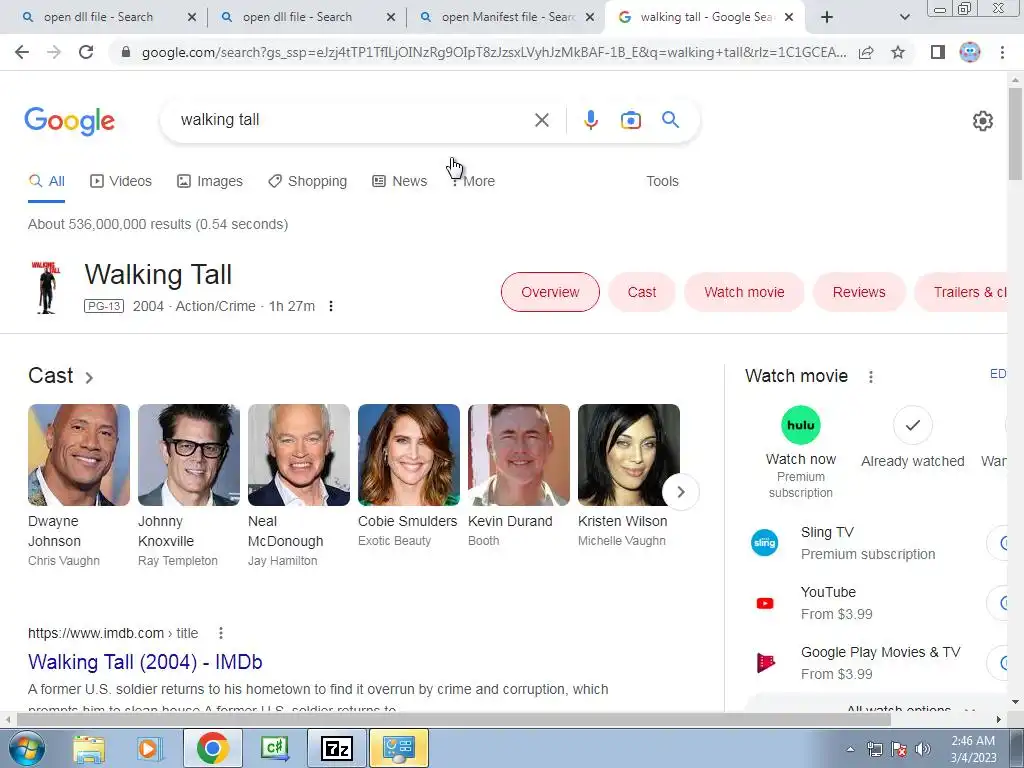The width and height of the screenshot is (1024, 768).
Task: Switch to the Videos results tab
Action: tap(121, 181)
